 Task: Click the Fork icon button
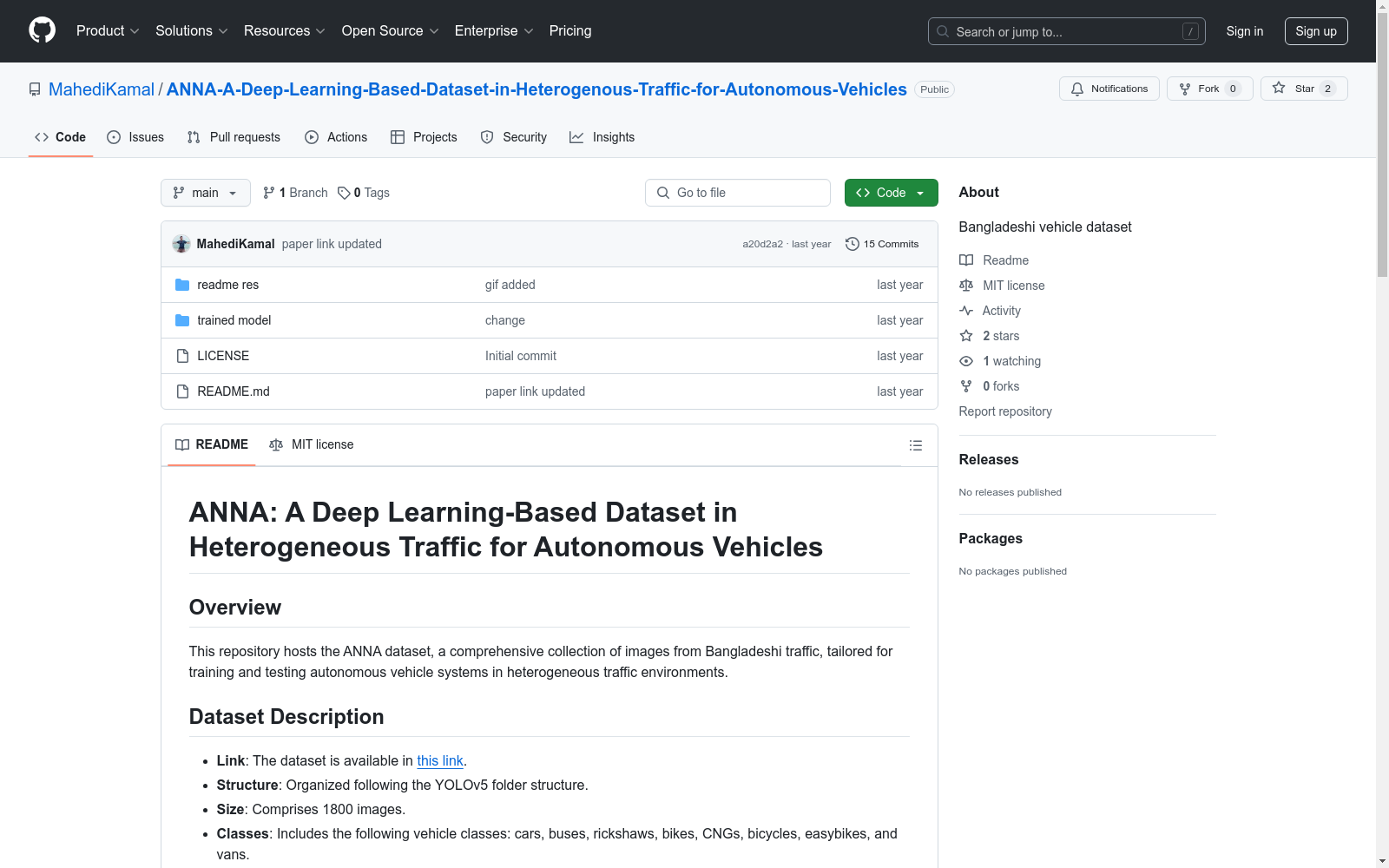click(x=1185, y=89)
